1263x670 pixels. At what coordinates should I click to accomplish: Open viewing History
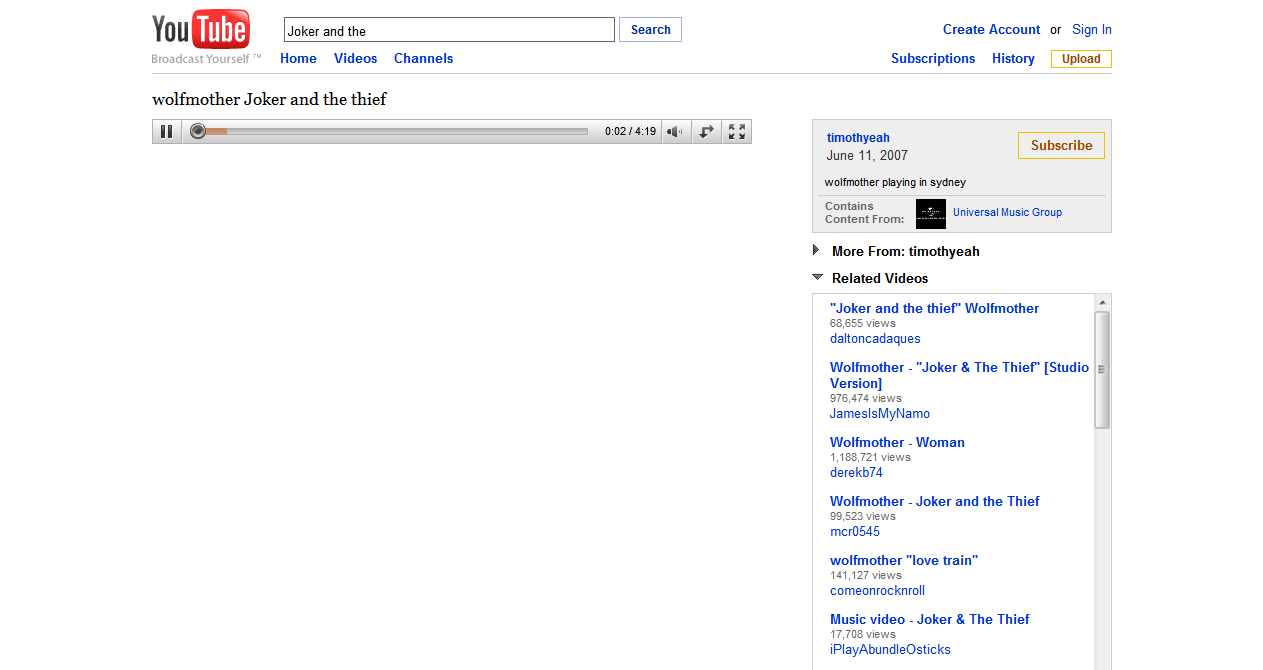click(1013, 59)
